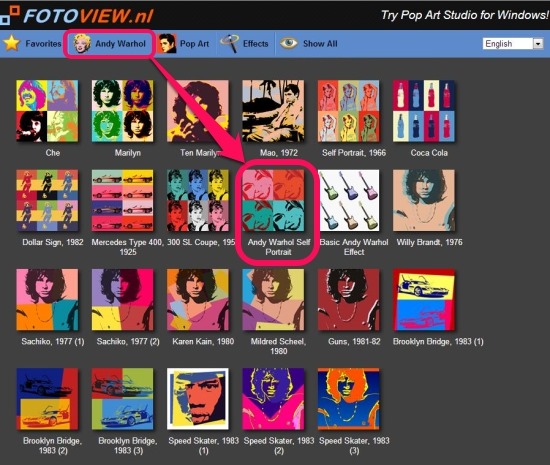The width and height of the screenshot is (550, 465).
Task: Select the Coca Cola bottles thumbnail
Action: [424, 111]
